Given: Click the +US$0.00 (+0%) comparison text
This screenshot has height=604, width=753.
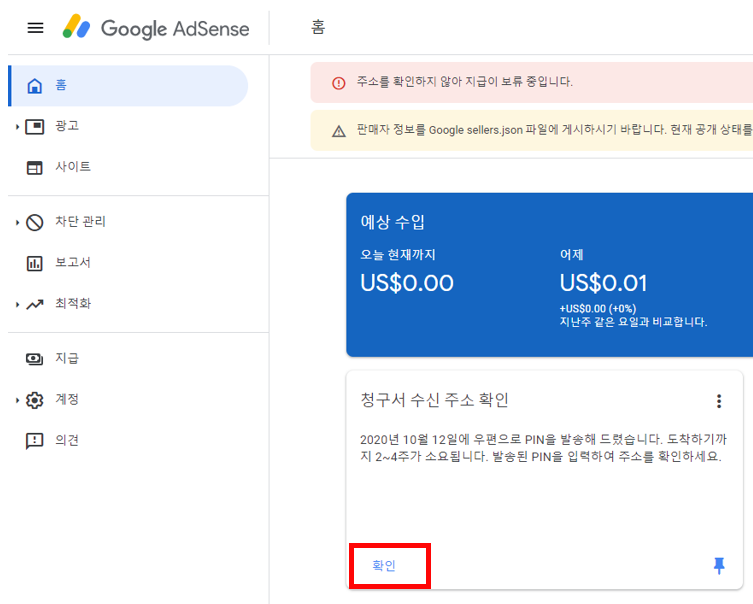Looking at the screenshot, I should click(597, 309).
